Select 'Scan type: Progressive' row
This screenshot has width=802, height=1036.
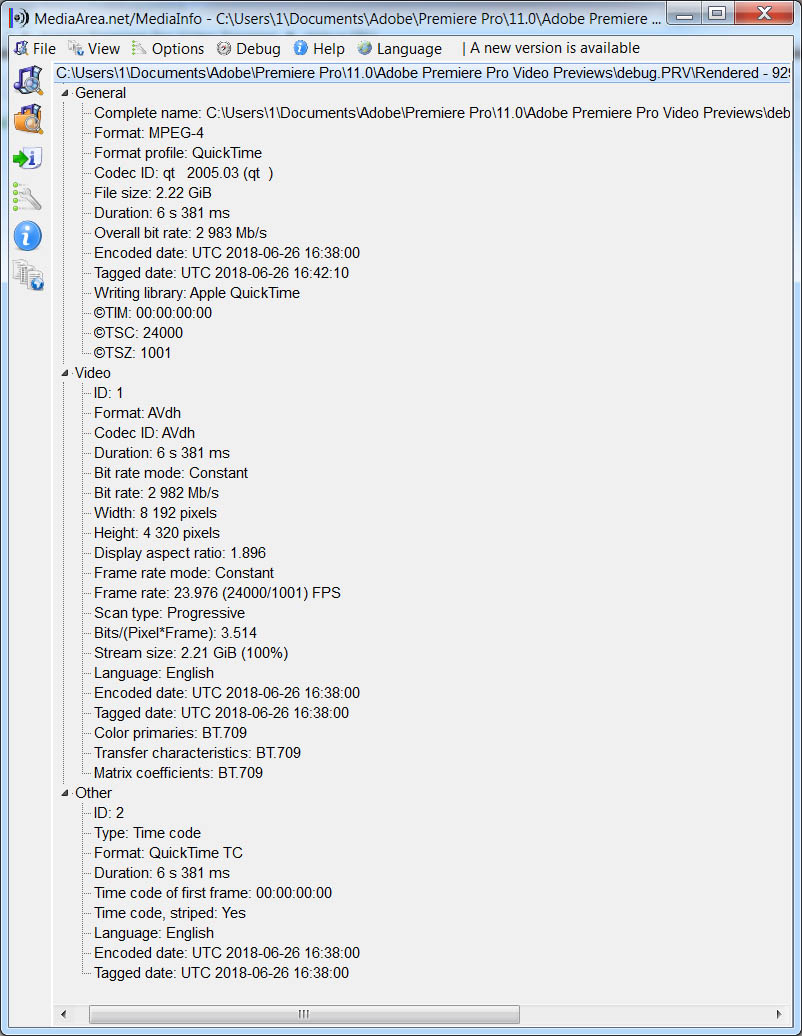click(169, 613)
